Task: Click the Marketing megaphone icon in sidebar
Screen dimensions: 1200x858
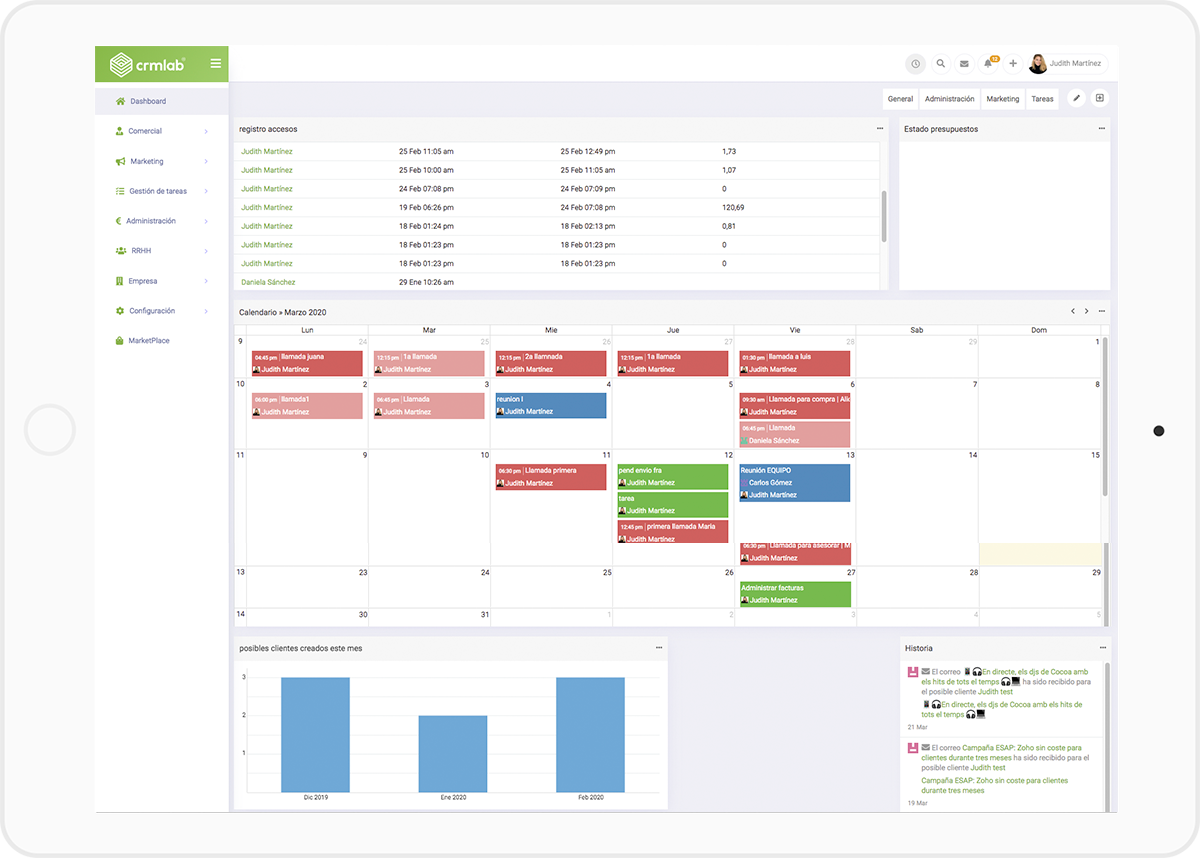Action: point(120,161)
